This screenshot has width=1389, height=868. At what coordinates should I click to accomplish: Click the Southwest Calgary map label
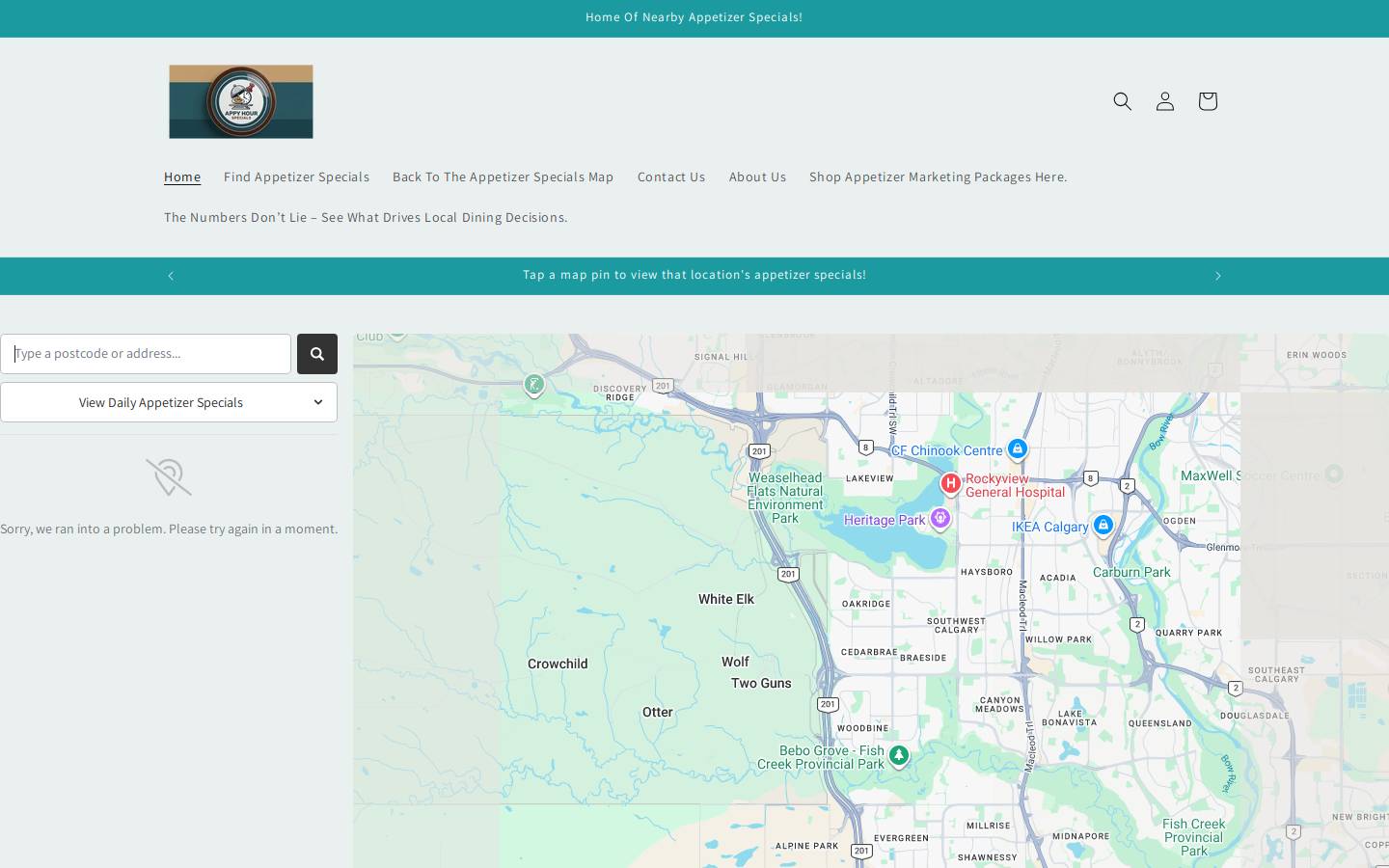click(957, 626)
